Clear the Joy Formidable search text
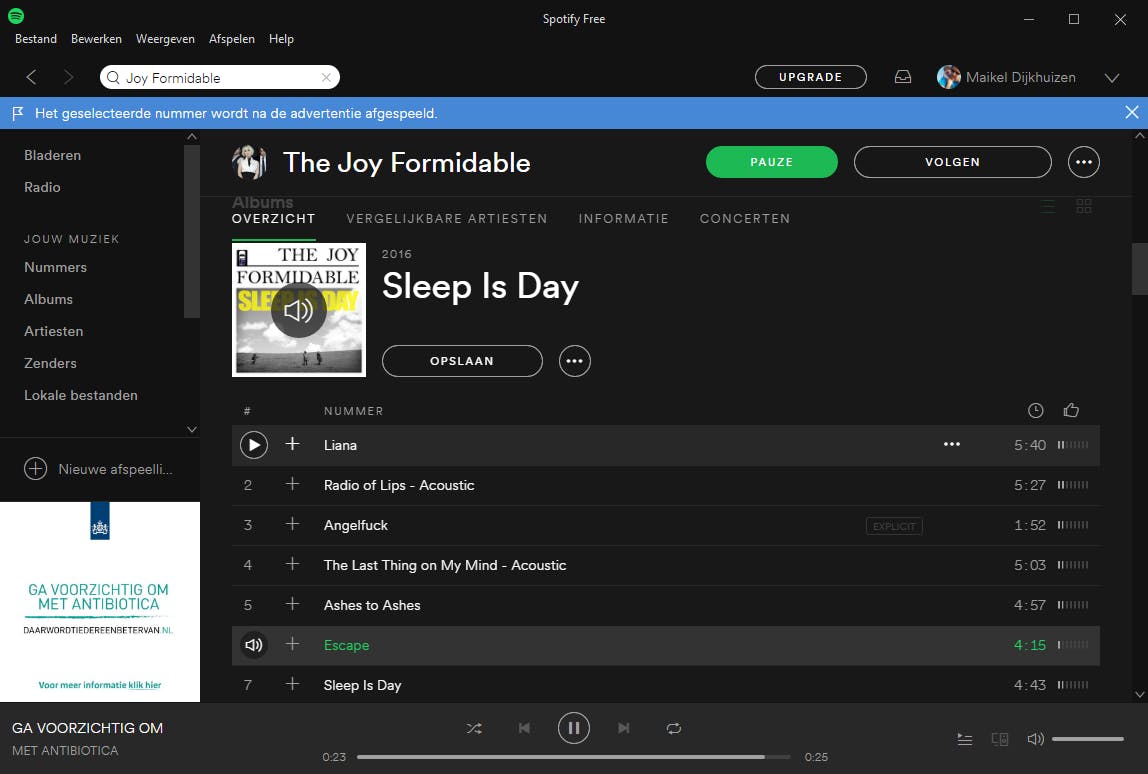The height and width of the screenshot is (774, 1148). tap(326, 78)
